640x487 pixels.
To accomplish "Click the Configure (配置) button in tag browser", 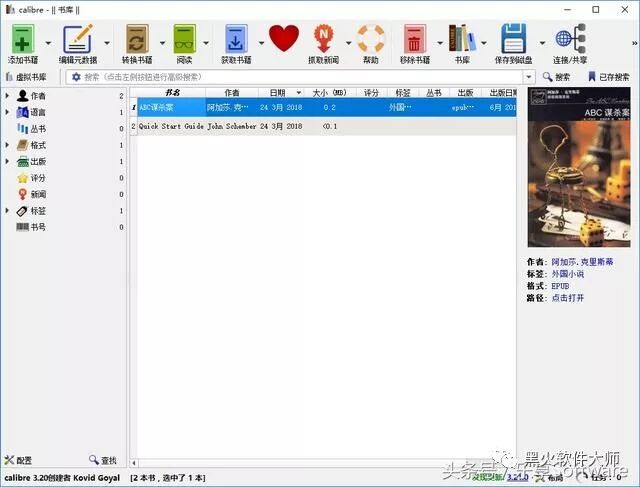I will pos(18,460).
